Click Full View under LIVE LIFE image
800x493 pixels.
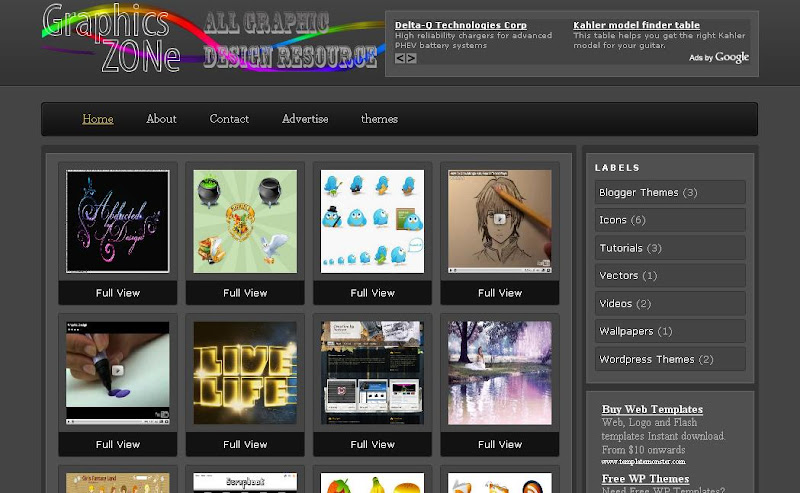pos(245,445)
